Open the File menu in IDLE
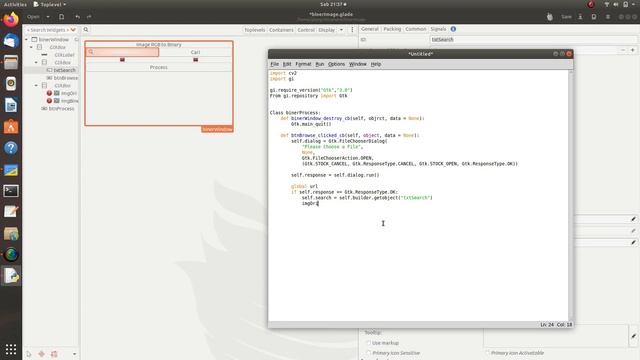 click(274, 64)
